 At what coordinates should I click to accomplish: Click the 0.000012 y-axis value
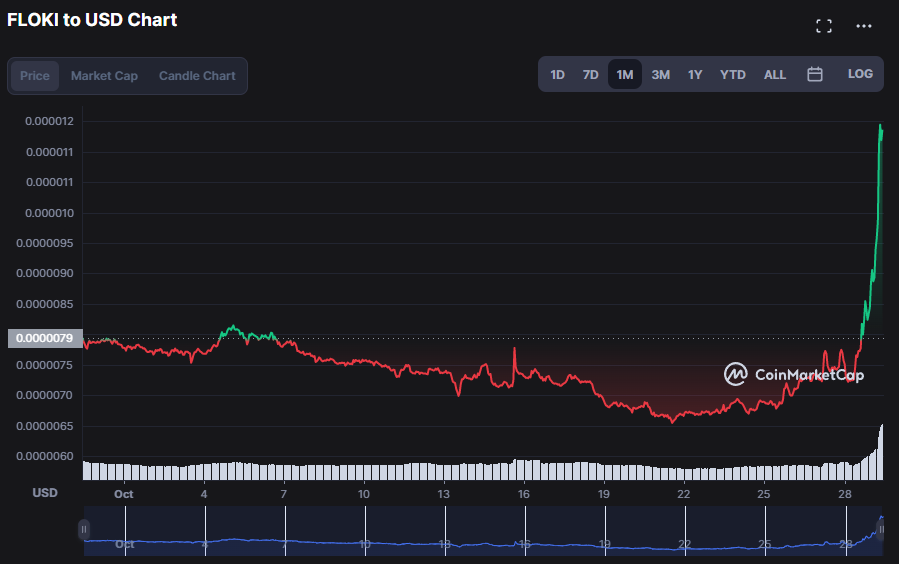(x=49, y=121)
